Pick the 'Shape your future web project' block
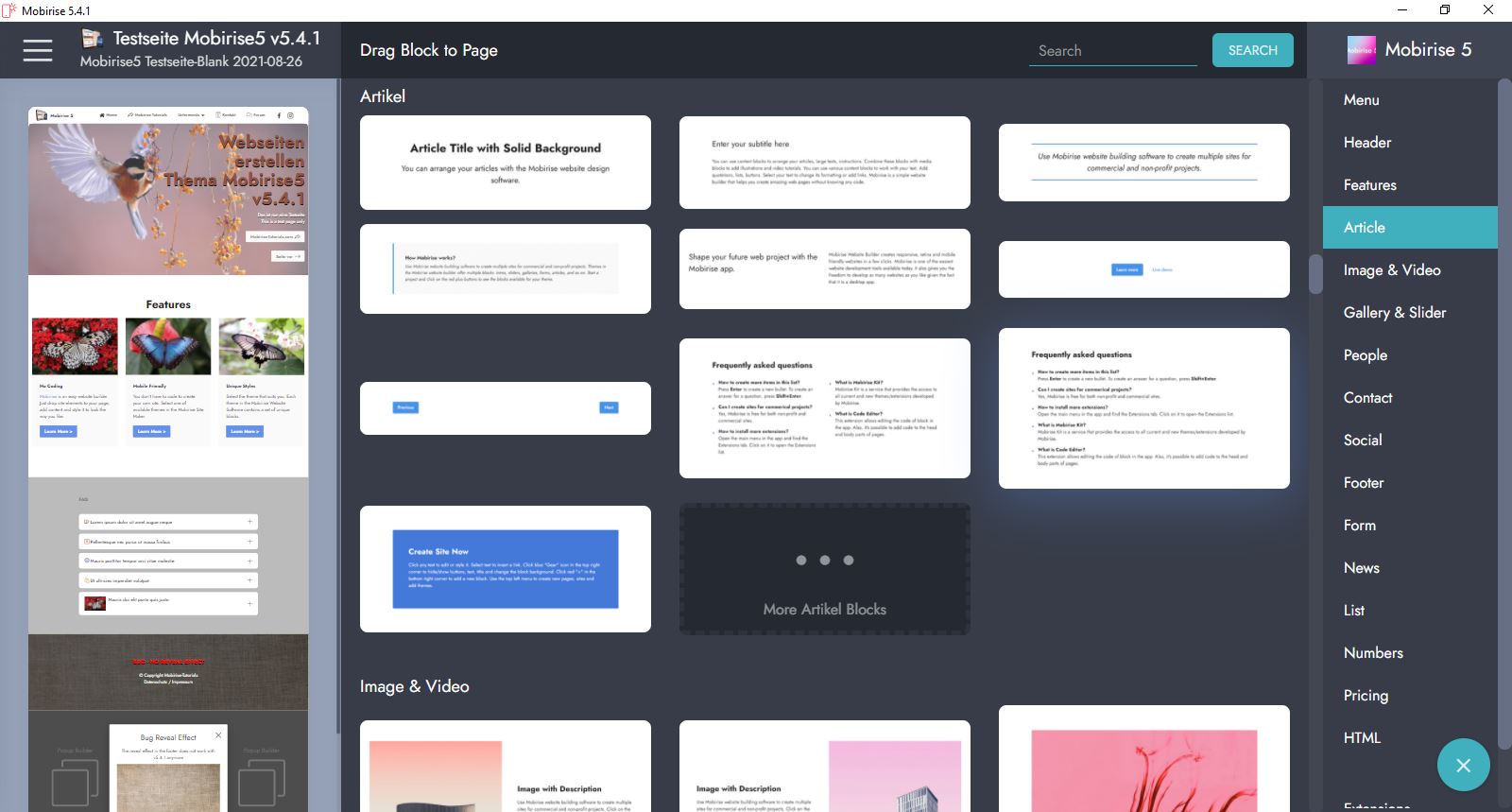 click(825, 268)
